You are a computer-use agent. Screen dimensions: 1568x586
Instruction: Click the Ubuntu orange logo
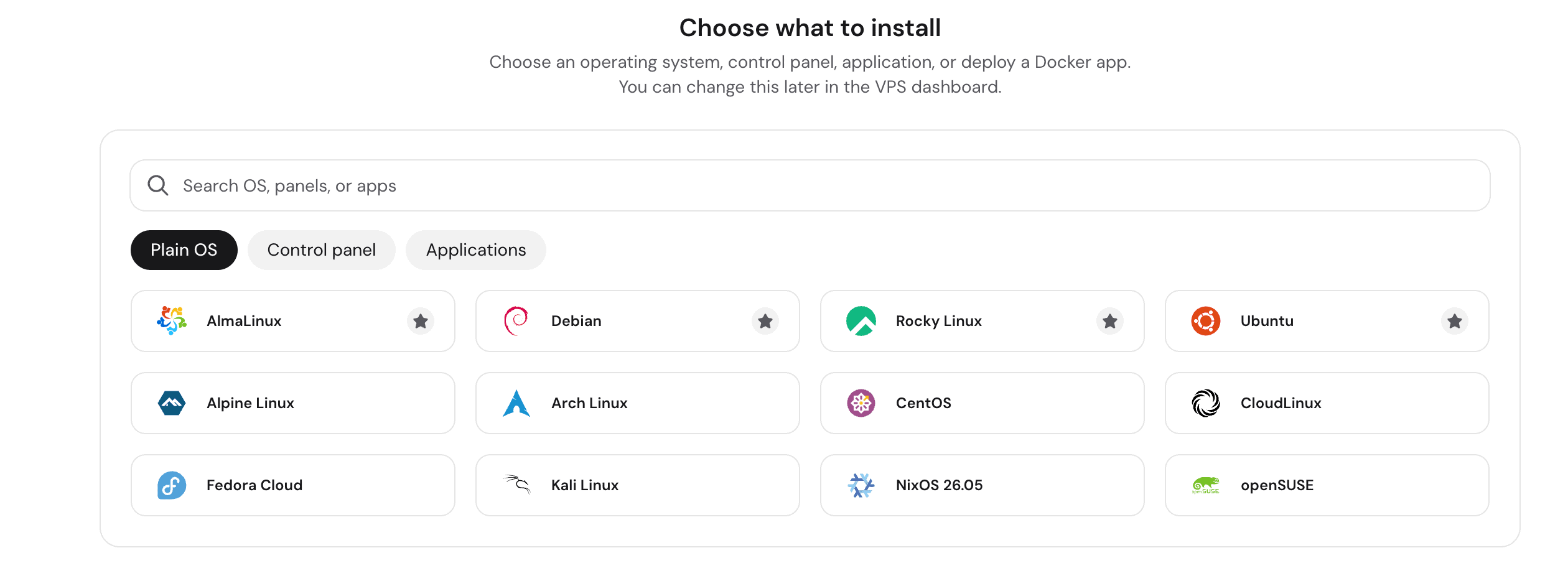tap(1206, 321)
